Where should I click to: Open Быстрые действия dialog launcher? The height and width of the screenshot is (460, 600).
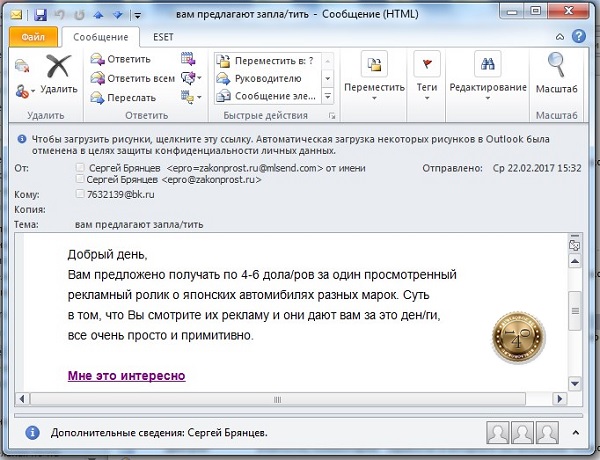(x=332, y=116)
